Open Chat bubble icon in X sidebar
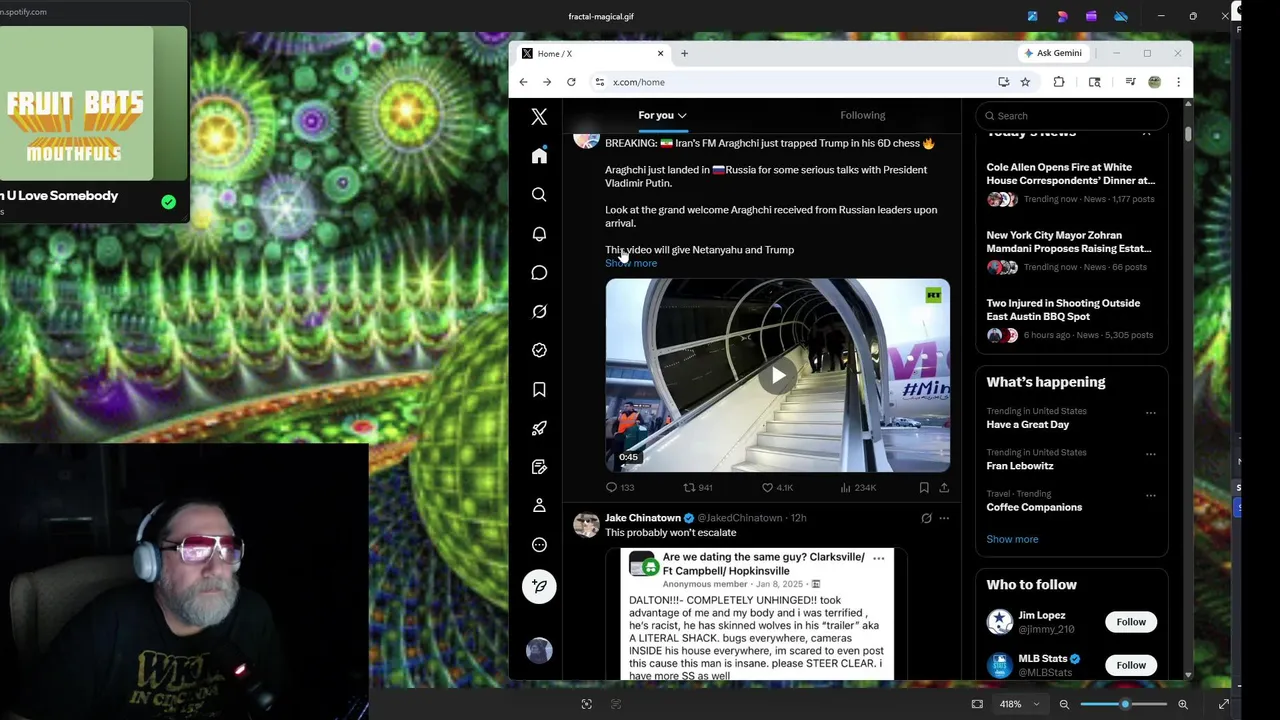This screenshot has height=720, width=1280. tap(539, 273)
